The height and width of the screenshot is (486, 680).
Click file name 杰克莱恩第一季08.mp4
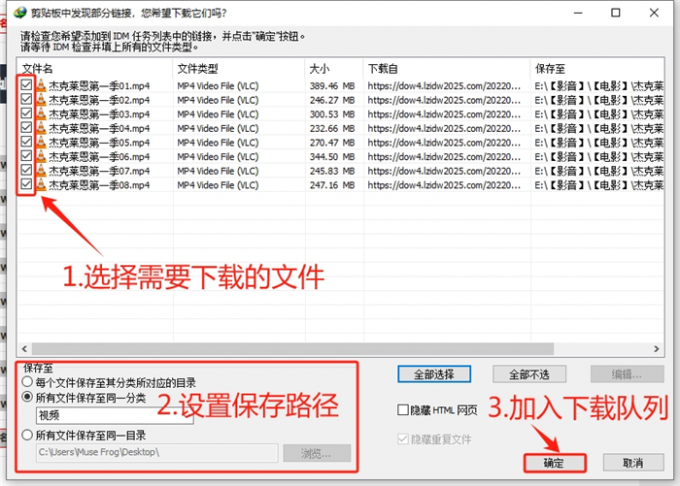[99, 186]
